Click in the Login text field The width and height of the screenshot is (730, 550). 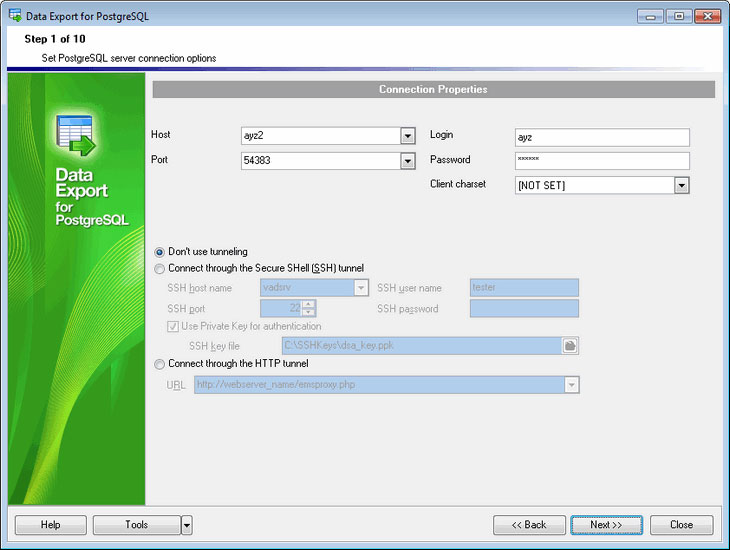(x=601, y=137)
